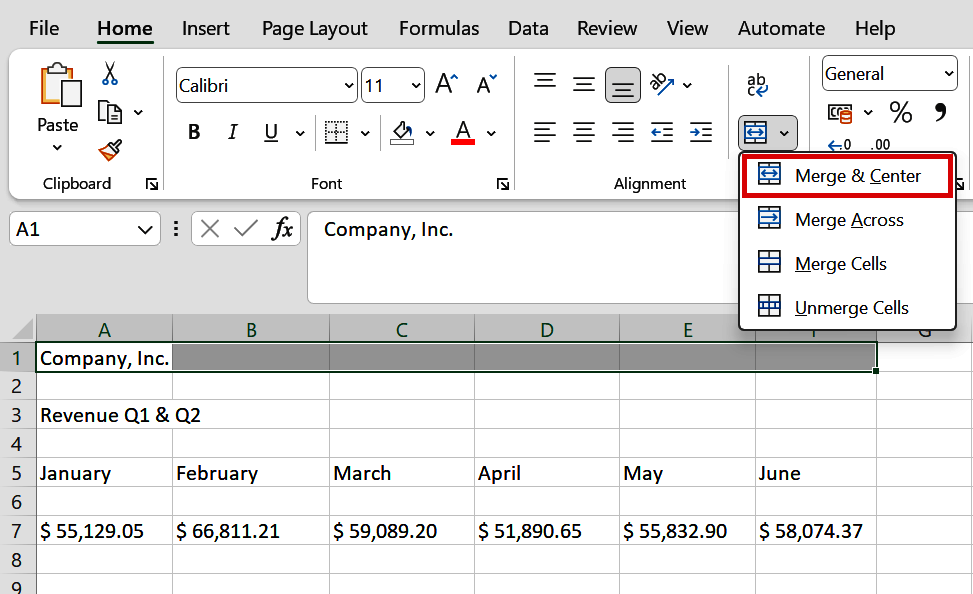Open Insert Function with the fx icon

tap(282, 228)
